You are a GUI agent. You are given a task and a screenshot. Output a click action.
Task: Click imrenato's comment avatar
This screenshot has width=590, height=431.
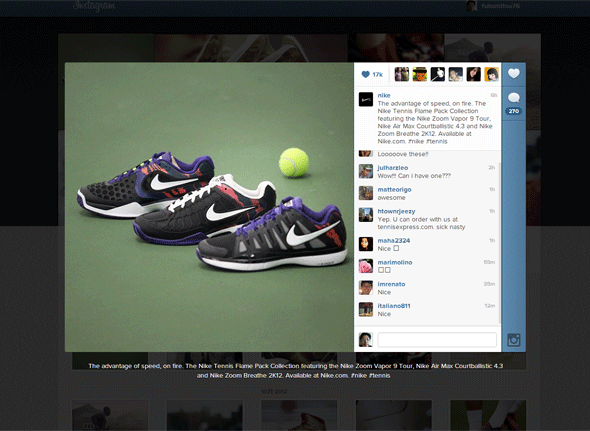366,288
